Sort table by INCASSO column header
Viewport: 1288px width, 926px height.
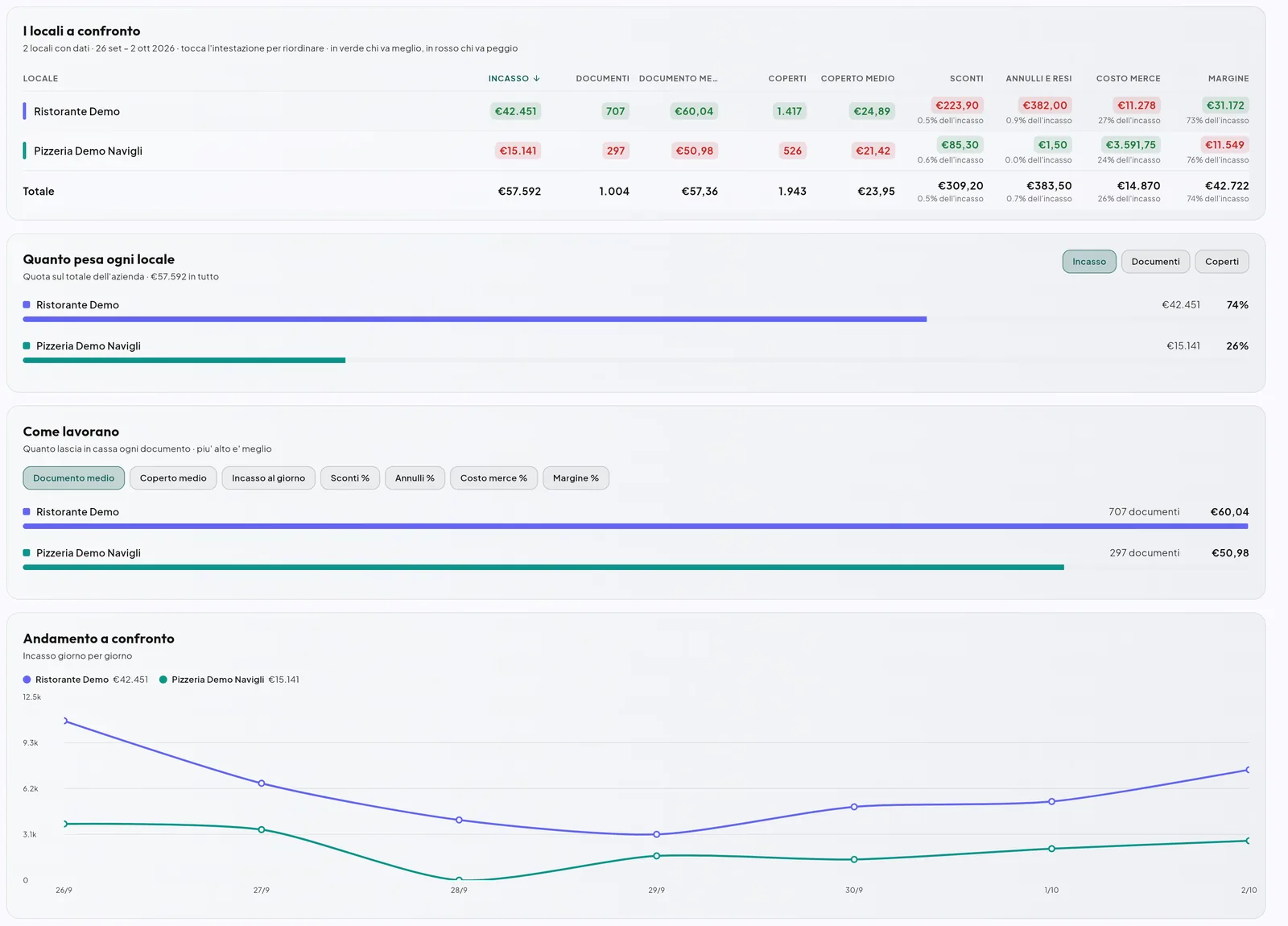point(514,78)
